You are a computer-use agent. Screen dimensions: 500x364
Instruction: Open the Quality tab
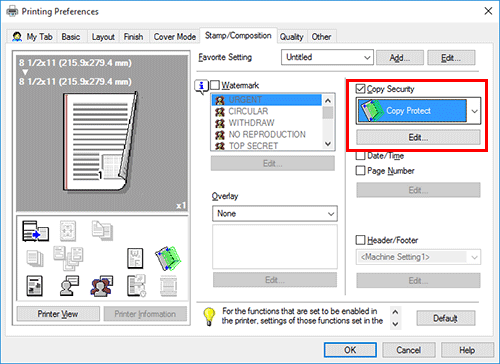tap(291, 37)
